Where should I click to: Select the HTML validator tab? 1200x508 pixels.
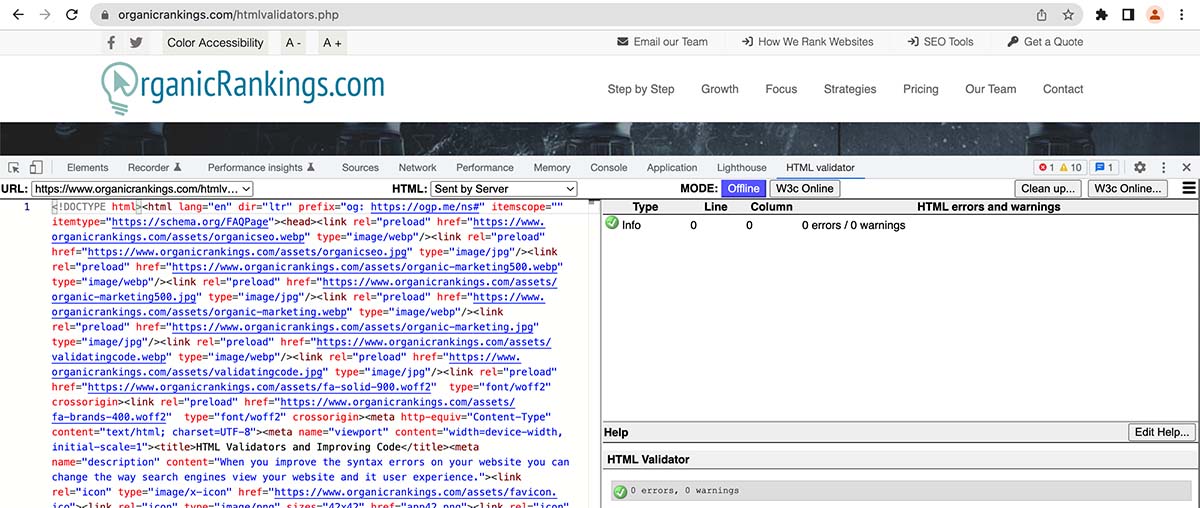pos(820,168)
